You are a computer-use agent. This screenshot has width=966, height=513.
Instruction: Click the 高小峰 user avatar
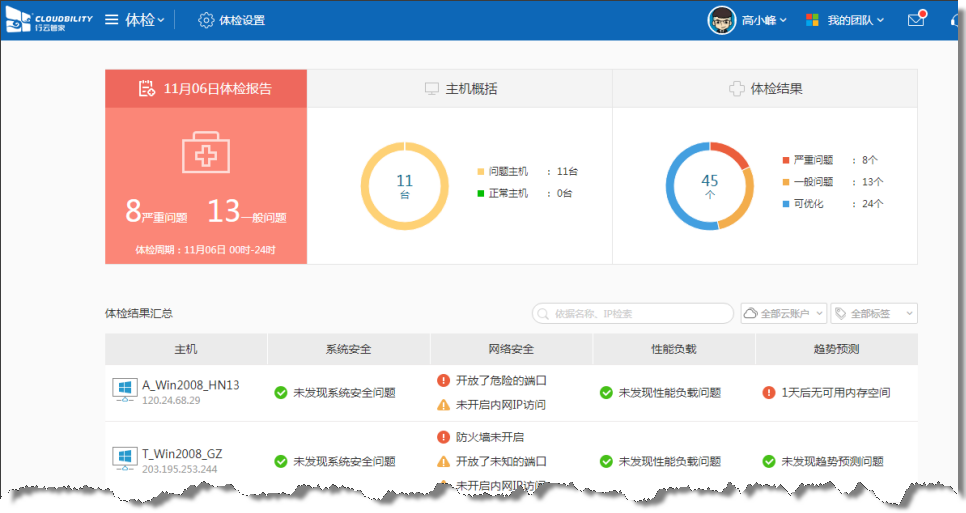click(722, 20)
